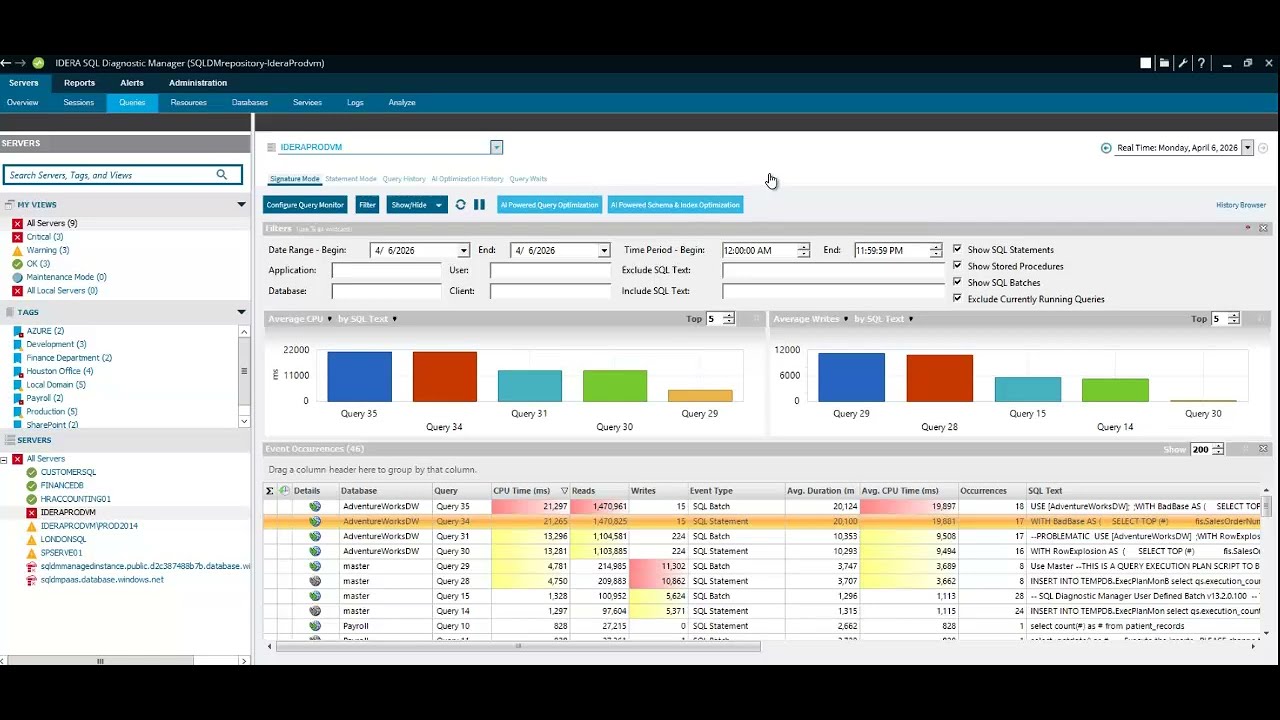Open the Date Range End date dropdown
1280x720 pixels.
coord(603,251)
